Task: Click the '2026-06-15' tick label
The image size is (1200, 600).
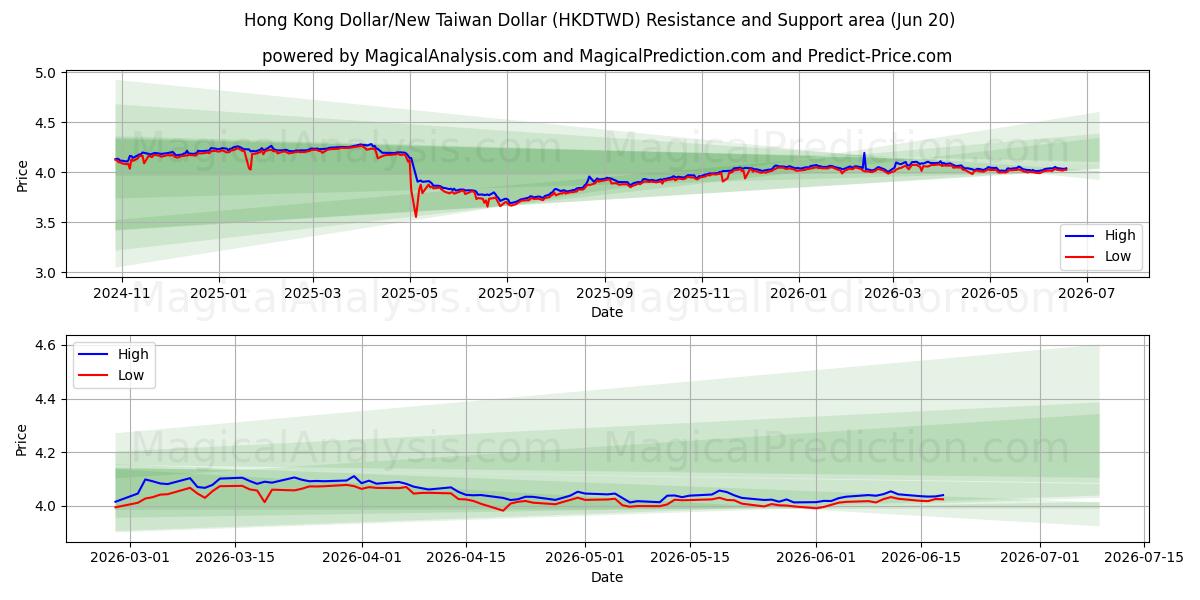Action: [919, 558]
